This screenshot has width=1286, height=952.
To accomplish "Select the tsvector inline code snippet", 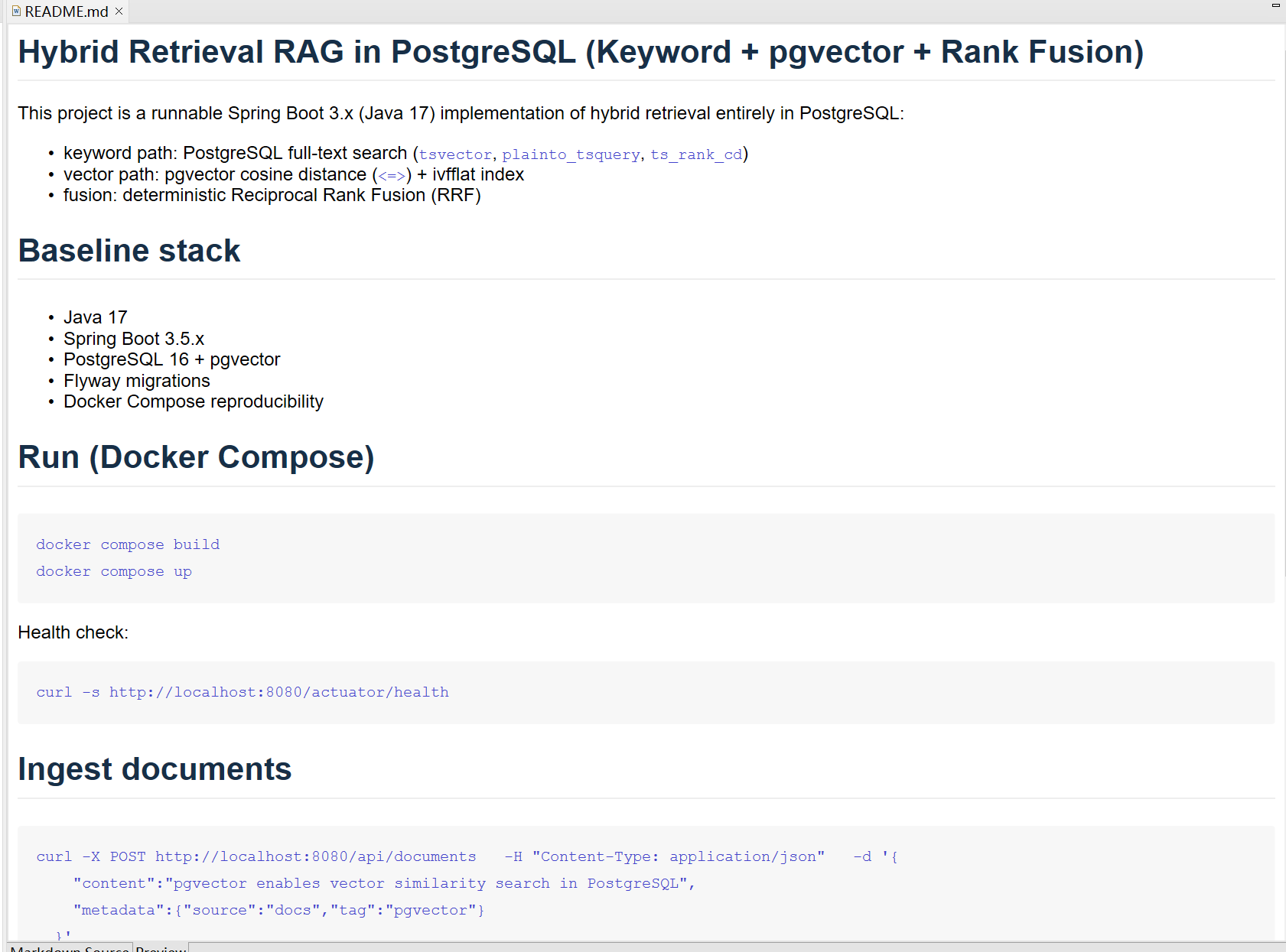I will 455,154.
